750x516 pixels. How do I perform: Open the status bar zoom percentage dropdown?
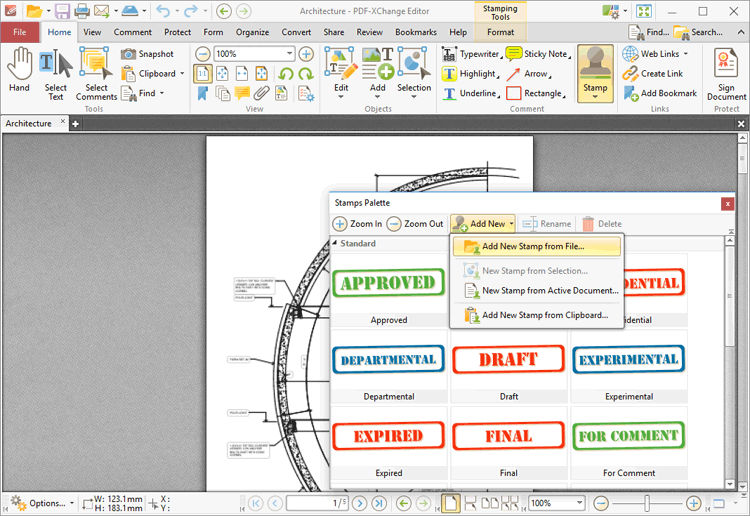coord(580,503)
